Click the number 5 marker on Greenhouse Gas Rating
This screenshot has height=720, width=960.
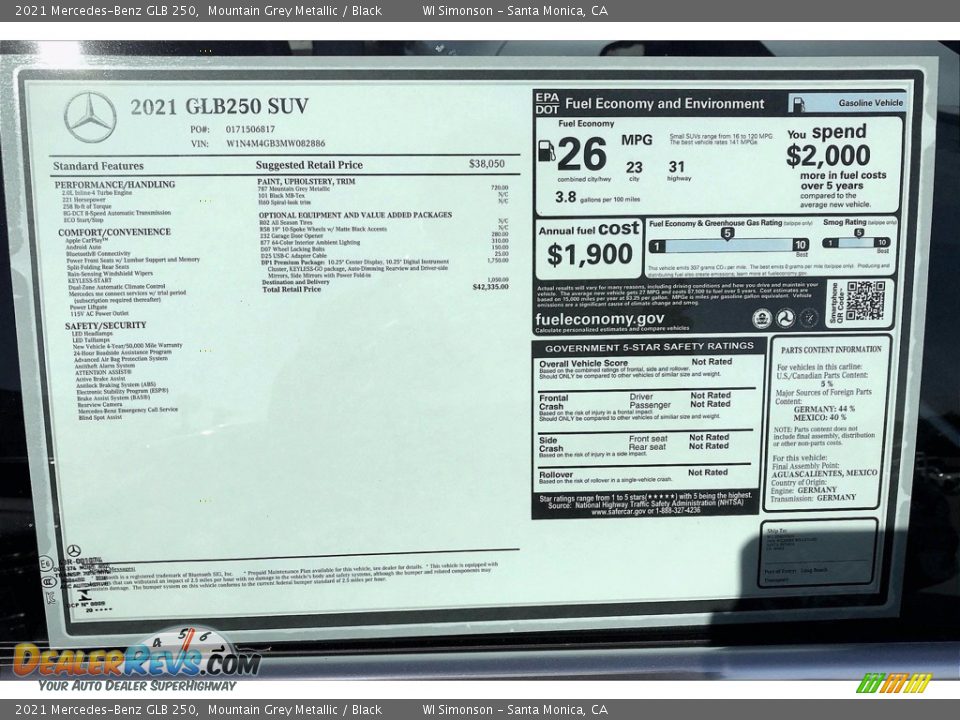tap(727, 234)
